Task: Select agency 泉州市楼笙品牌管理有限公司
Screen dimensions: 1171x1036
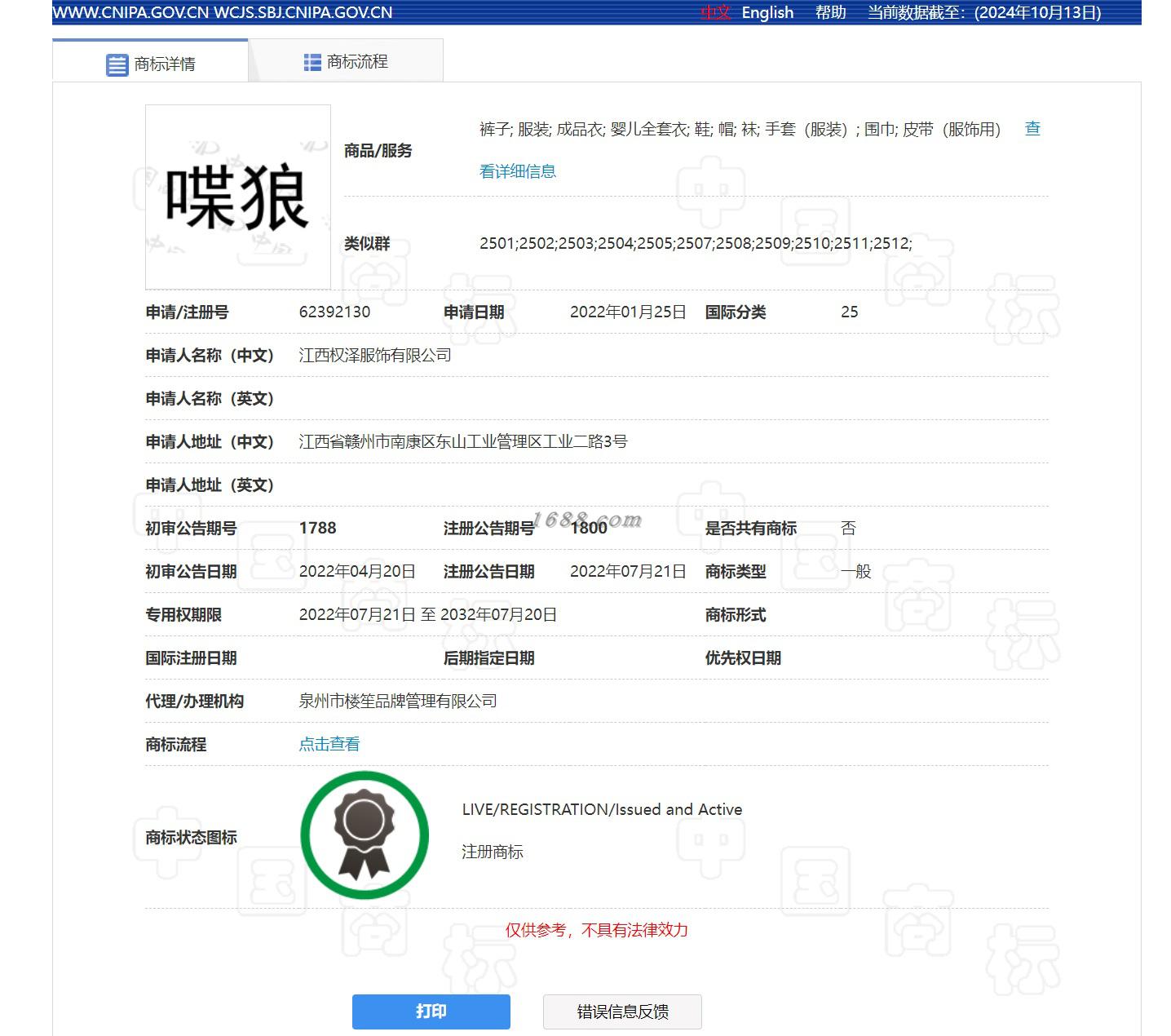Action: pyautogui.click(x=398, y=701)
